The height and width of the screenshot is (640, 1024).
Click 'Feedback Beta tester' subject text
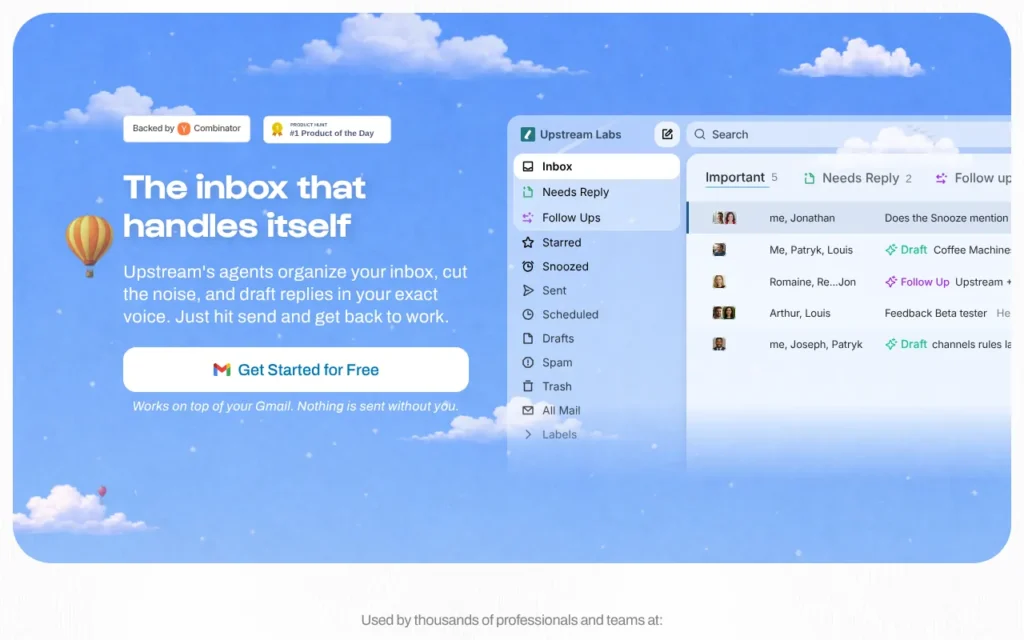pos(935,313)
